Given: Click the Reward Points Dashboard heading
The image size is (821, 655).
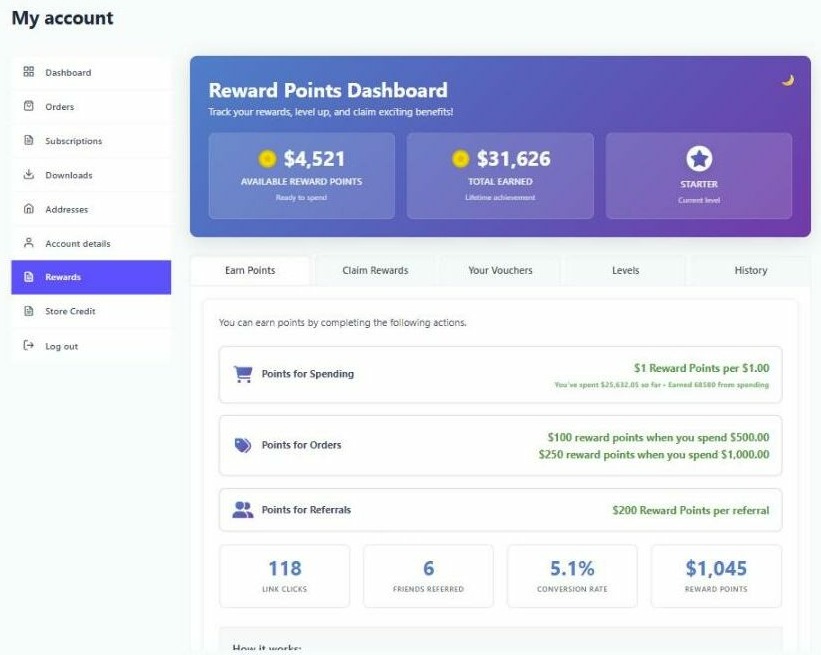Looking at the screenshot, I should 328,90.
